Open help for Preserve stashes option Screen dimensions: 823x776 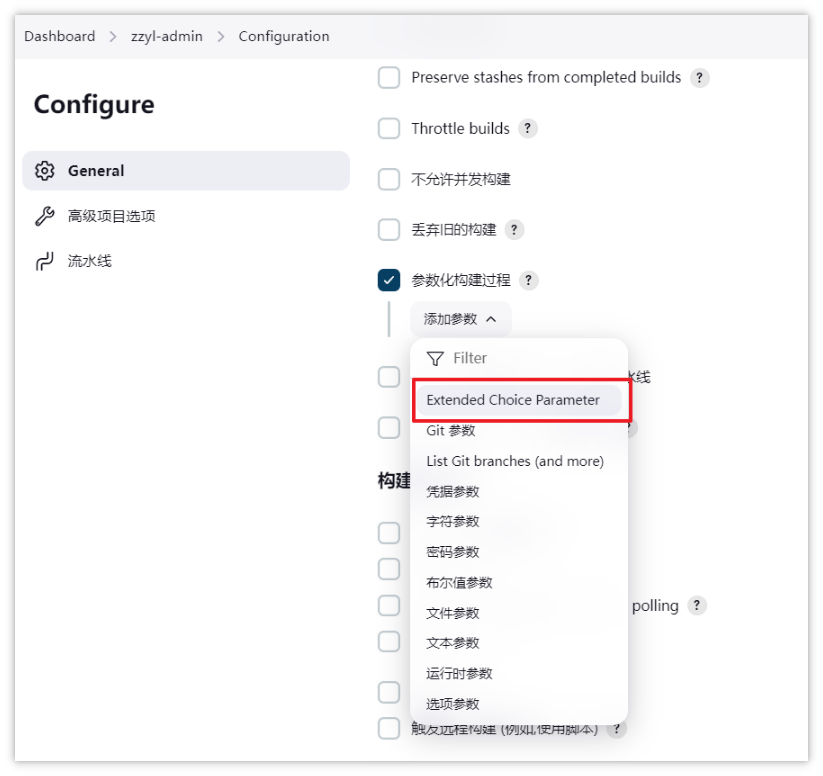(699, 78)
